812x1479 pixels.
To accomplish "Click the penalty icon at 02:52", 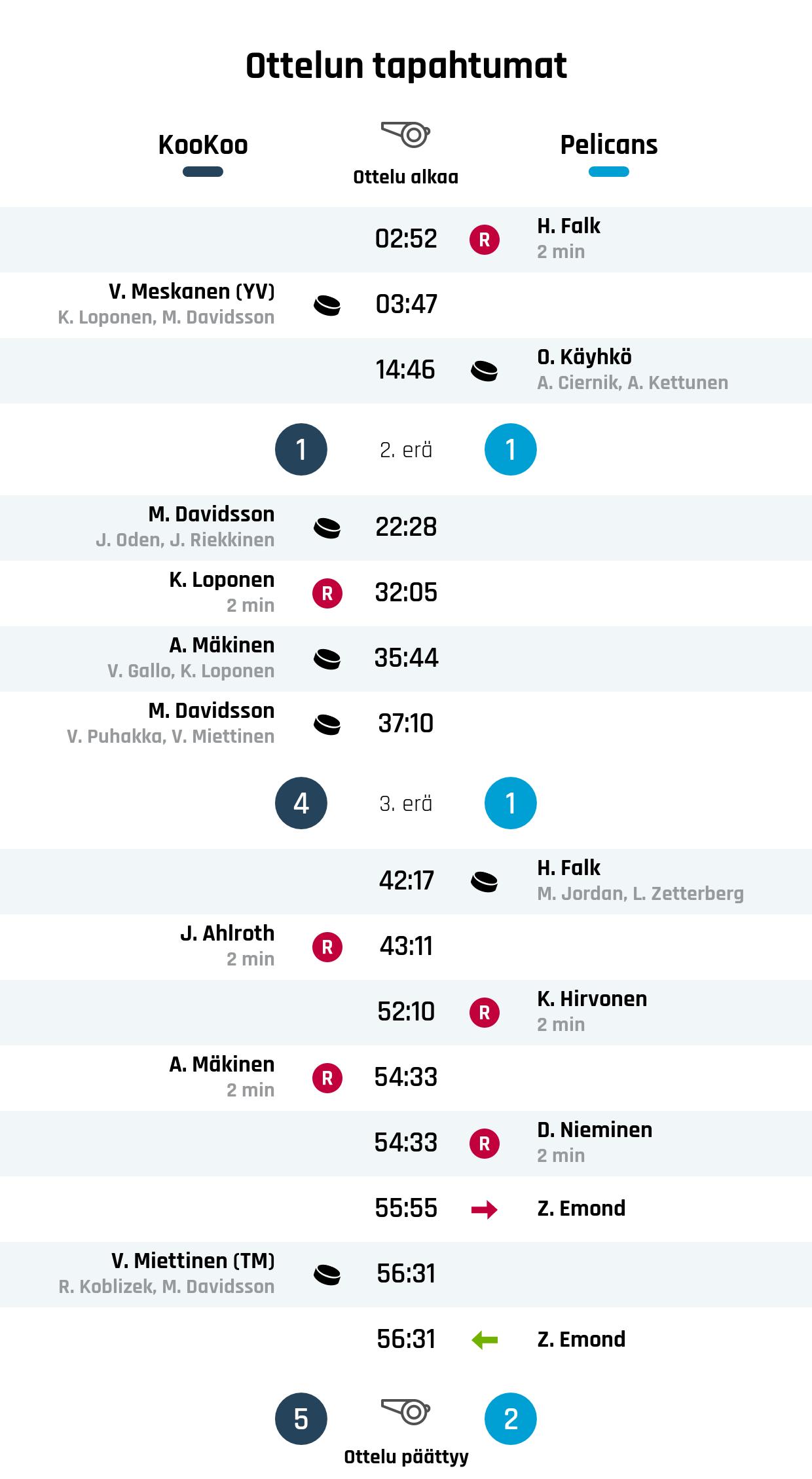I will pyautogui.click(x=485, y=240).
